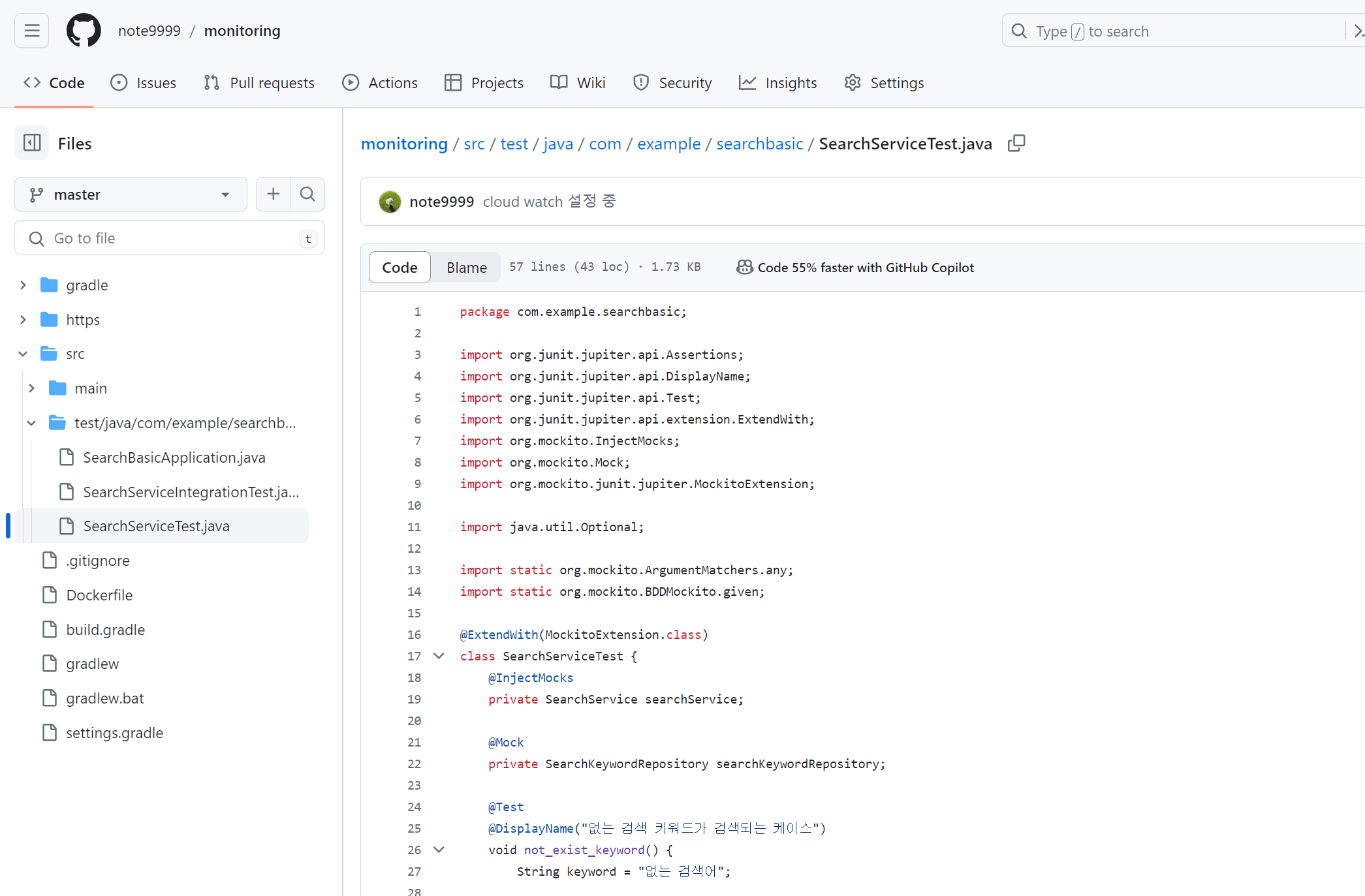Viewport: 1365px width, 896px height.
Task: Collapse the file tree side panel
Action: point(31,143)
